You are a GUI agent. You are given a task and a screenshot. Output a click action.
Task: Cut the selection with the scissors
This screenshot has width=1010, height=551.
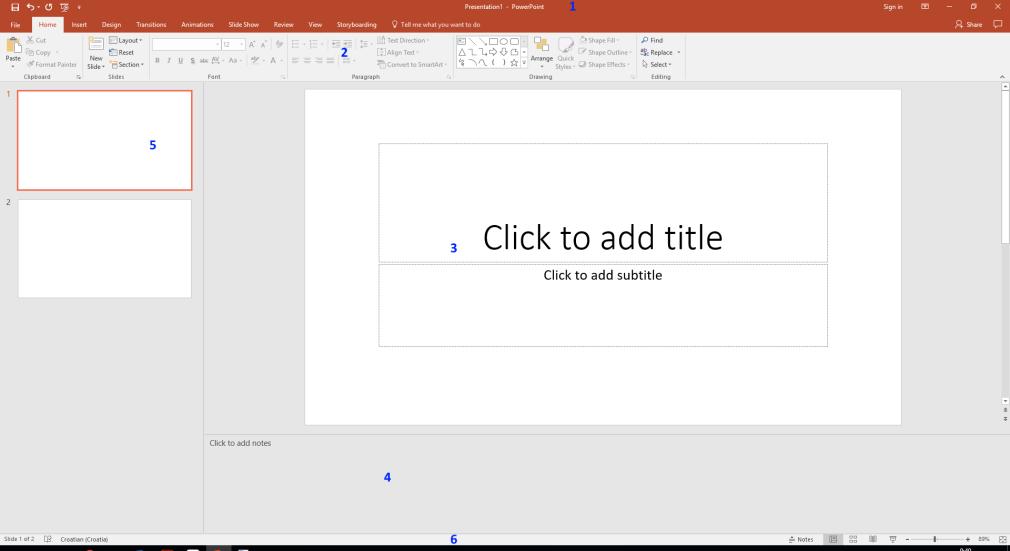pos(37,40)
